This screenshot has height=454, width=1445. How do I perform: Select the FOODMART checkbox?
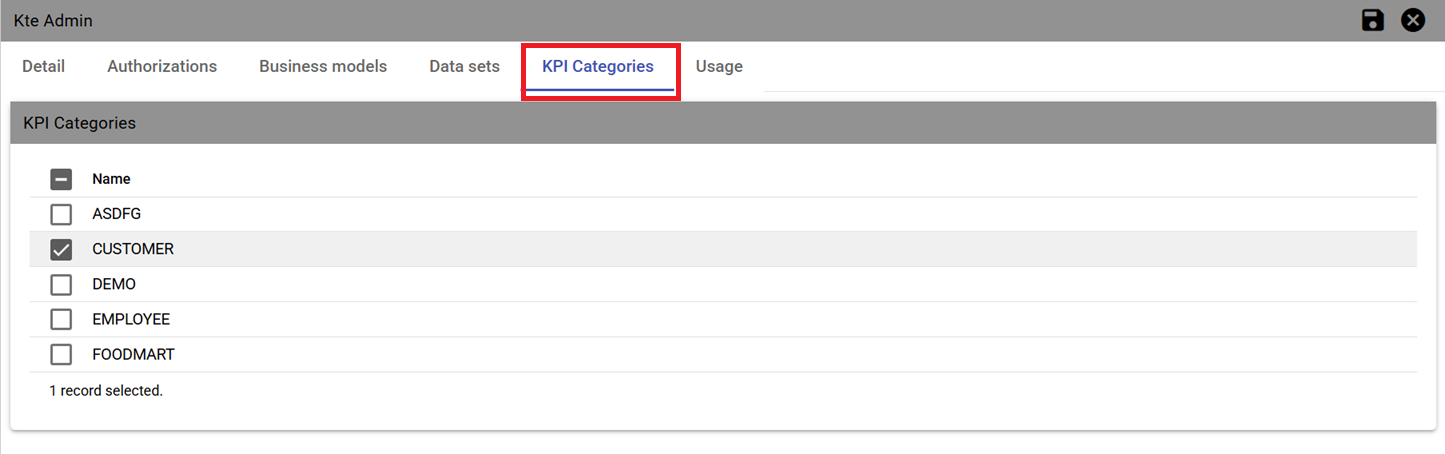61,354
